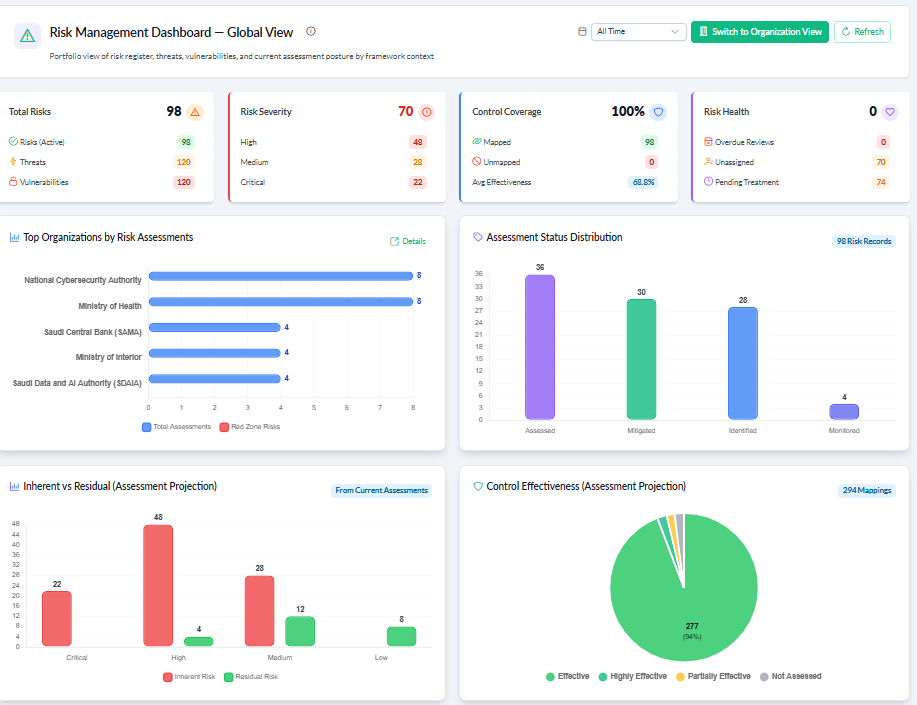Toggle Residual Risk legend swatch
The image size is (917, 705).
point(229,677)
